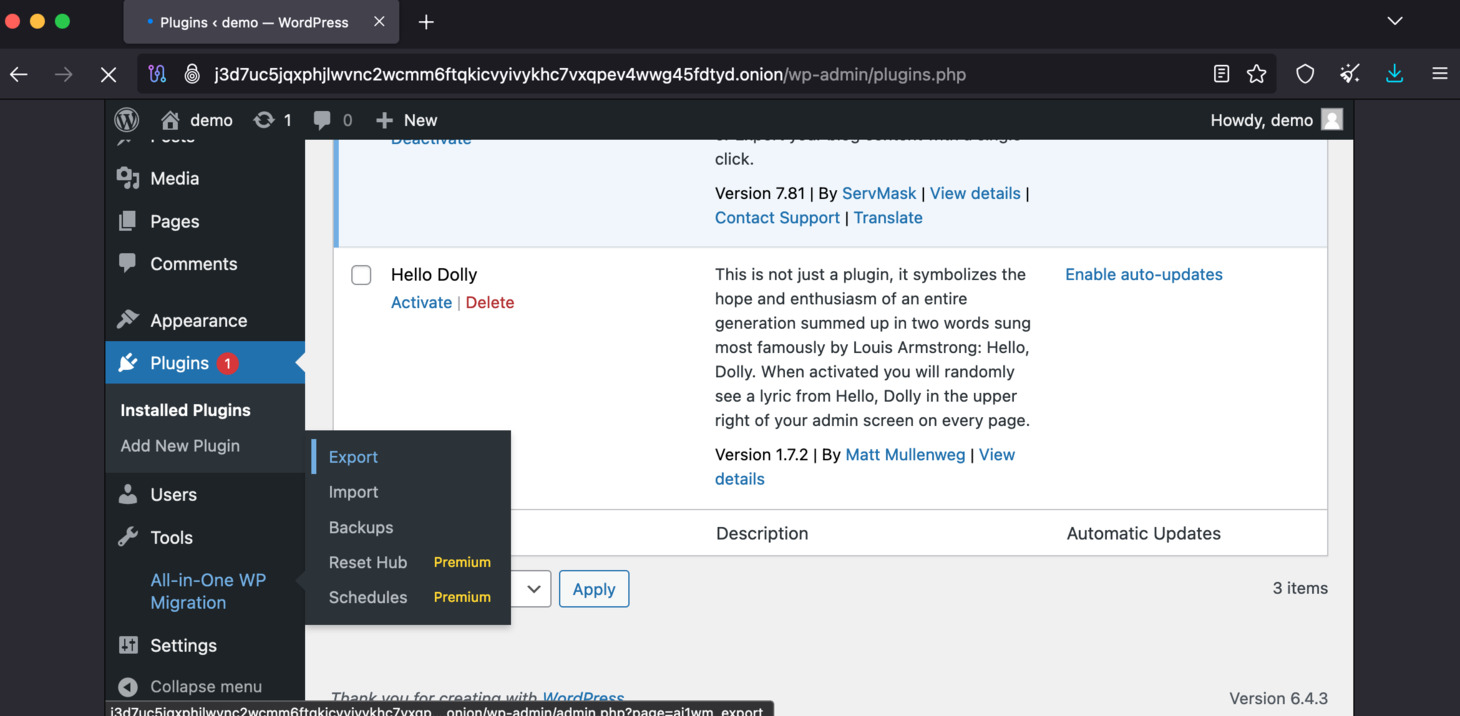Click the 3 items count text

(x=1300, y=588)
